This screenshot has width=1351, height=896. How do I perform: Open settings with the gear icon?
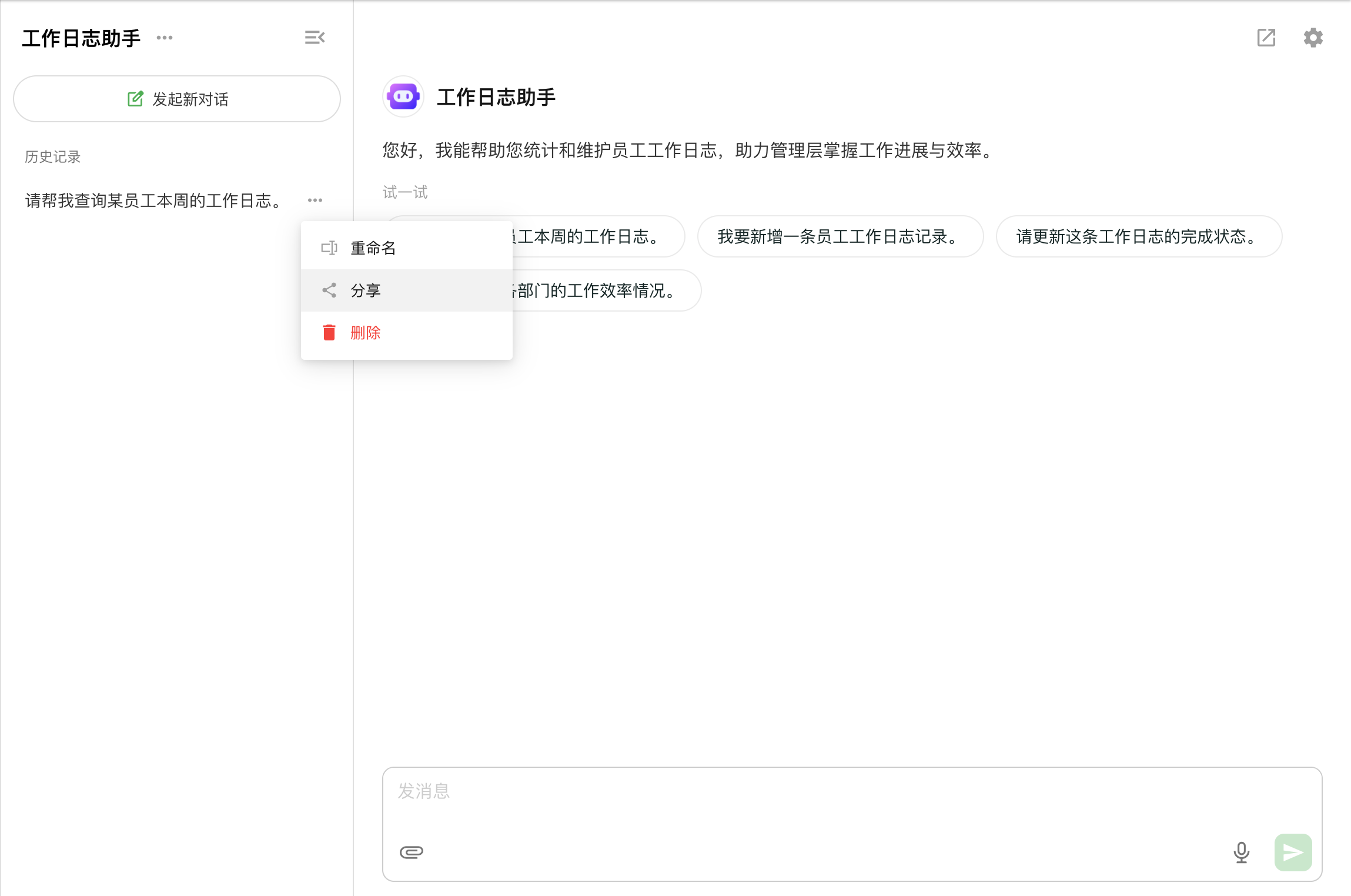coord(1313,38)
